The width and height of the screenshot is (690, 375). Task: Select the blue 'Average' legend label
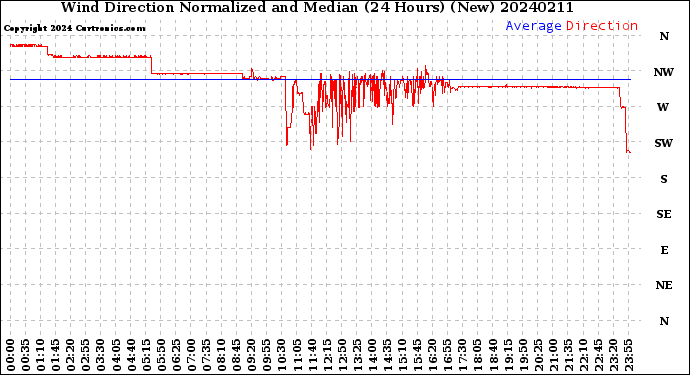533,26
